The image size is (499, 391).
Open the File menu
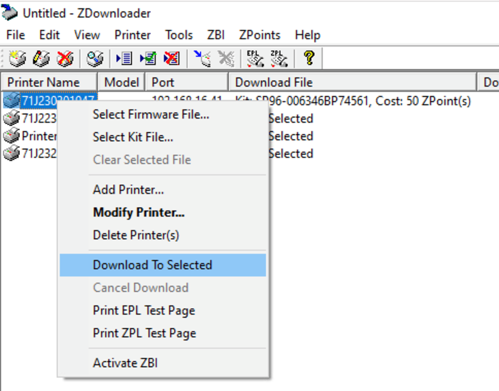pyautogui.click(x=15, y=35)
